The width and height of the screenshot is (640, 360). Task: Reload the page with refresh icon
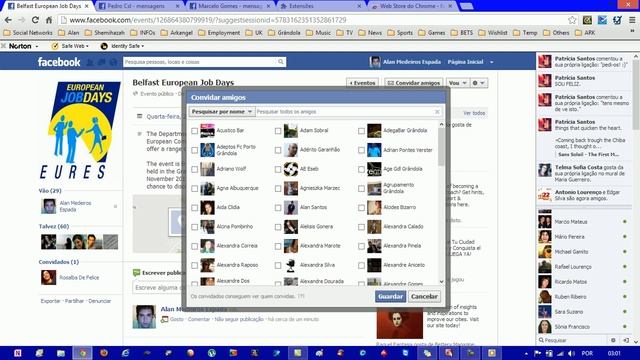(35, 20)
